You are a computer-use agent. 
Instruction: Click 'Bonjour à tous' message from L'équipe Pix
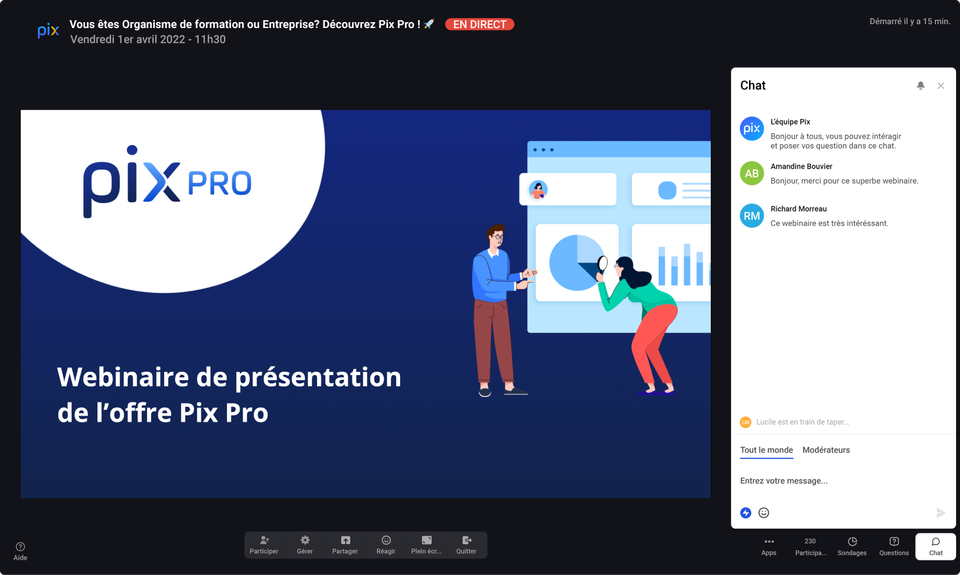click(836, 141)
